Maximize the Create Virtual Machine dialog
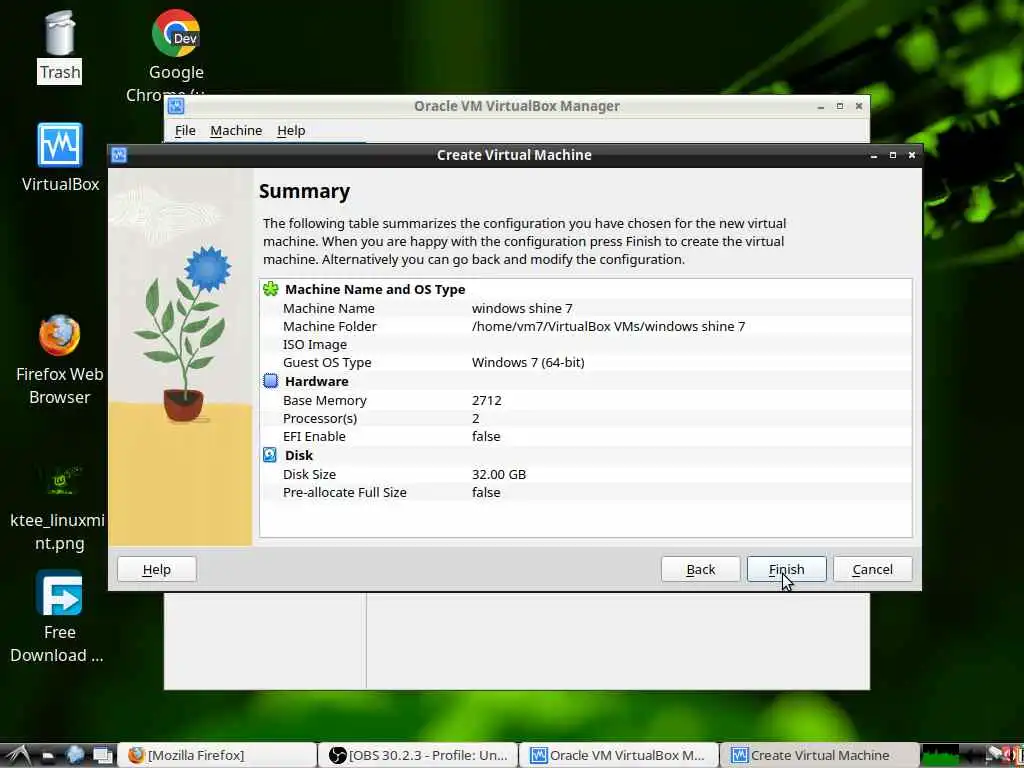Image resolution: width=1024 pixels, height=768 pixels. tap(893, 155)
